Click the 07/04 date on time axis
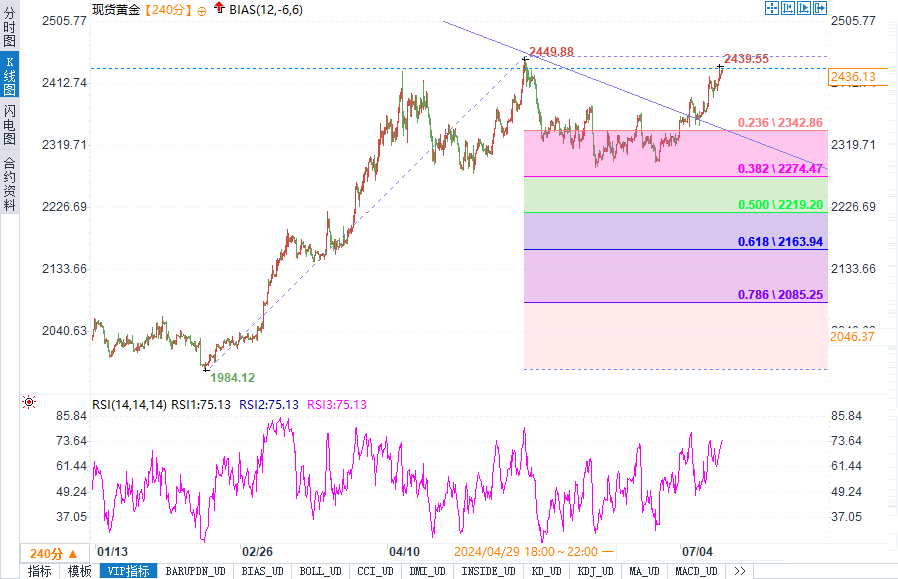Image resolution: width=898 pixels, height=579 pixels. (697, 552)
